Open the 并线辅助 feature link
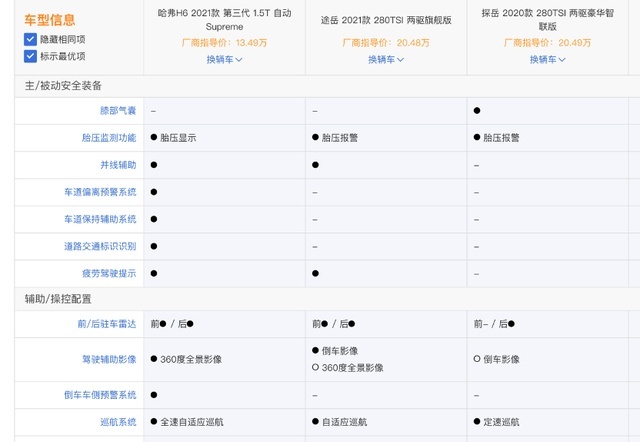The width and height of the screenshot is (640, 442). point(118,165)
